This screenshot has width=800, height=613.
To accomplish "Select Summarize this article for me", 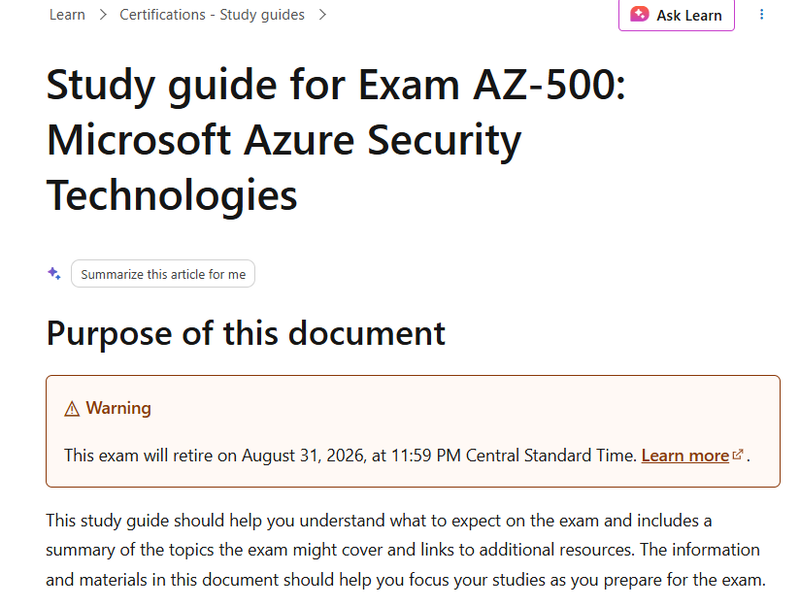I will (x=163, y=274).
